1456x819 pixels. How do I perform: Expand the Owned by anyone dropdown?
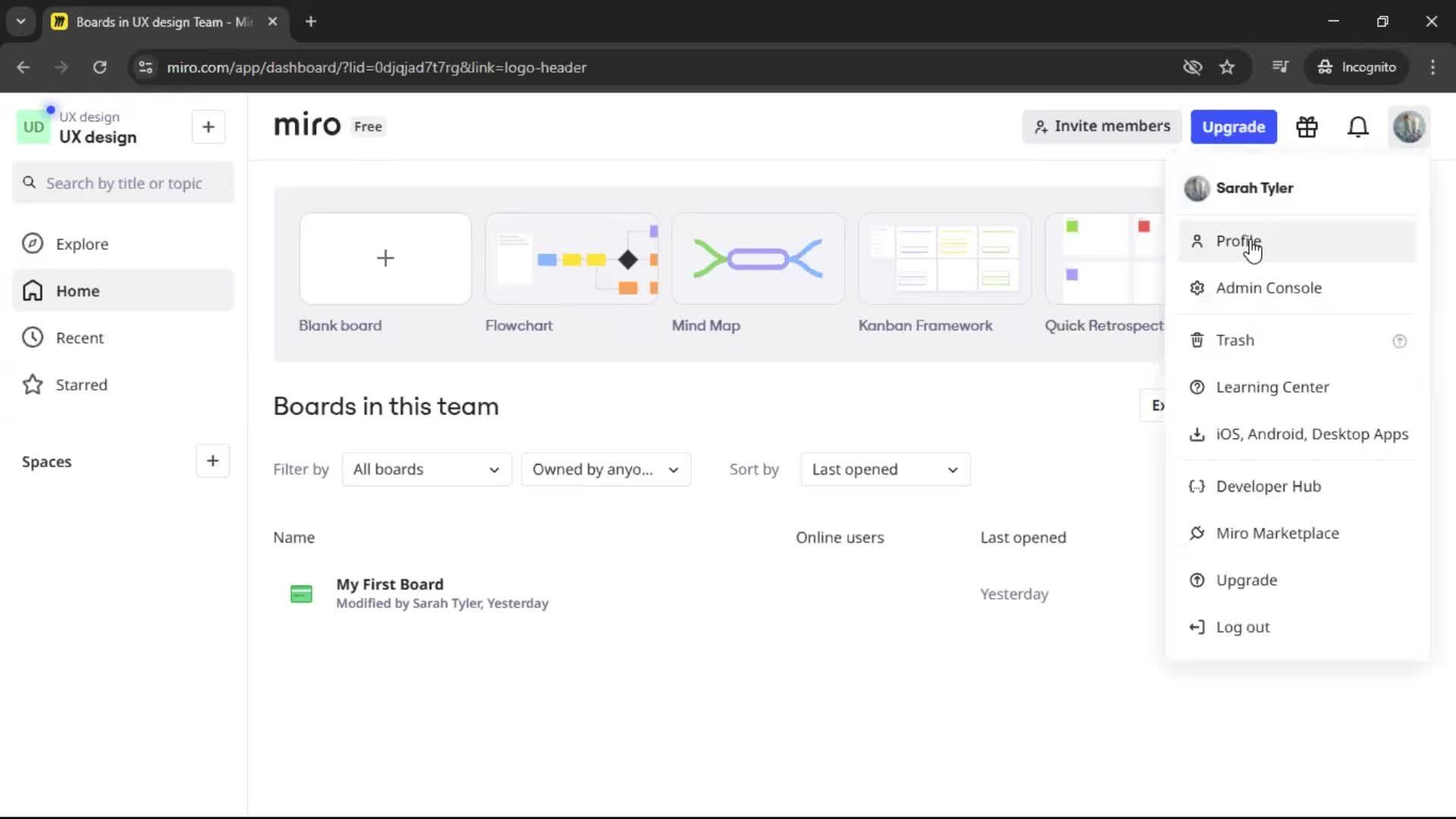click(x=606, y=469)
